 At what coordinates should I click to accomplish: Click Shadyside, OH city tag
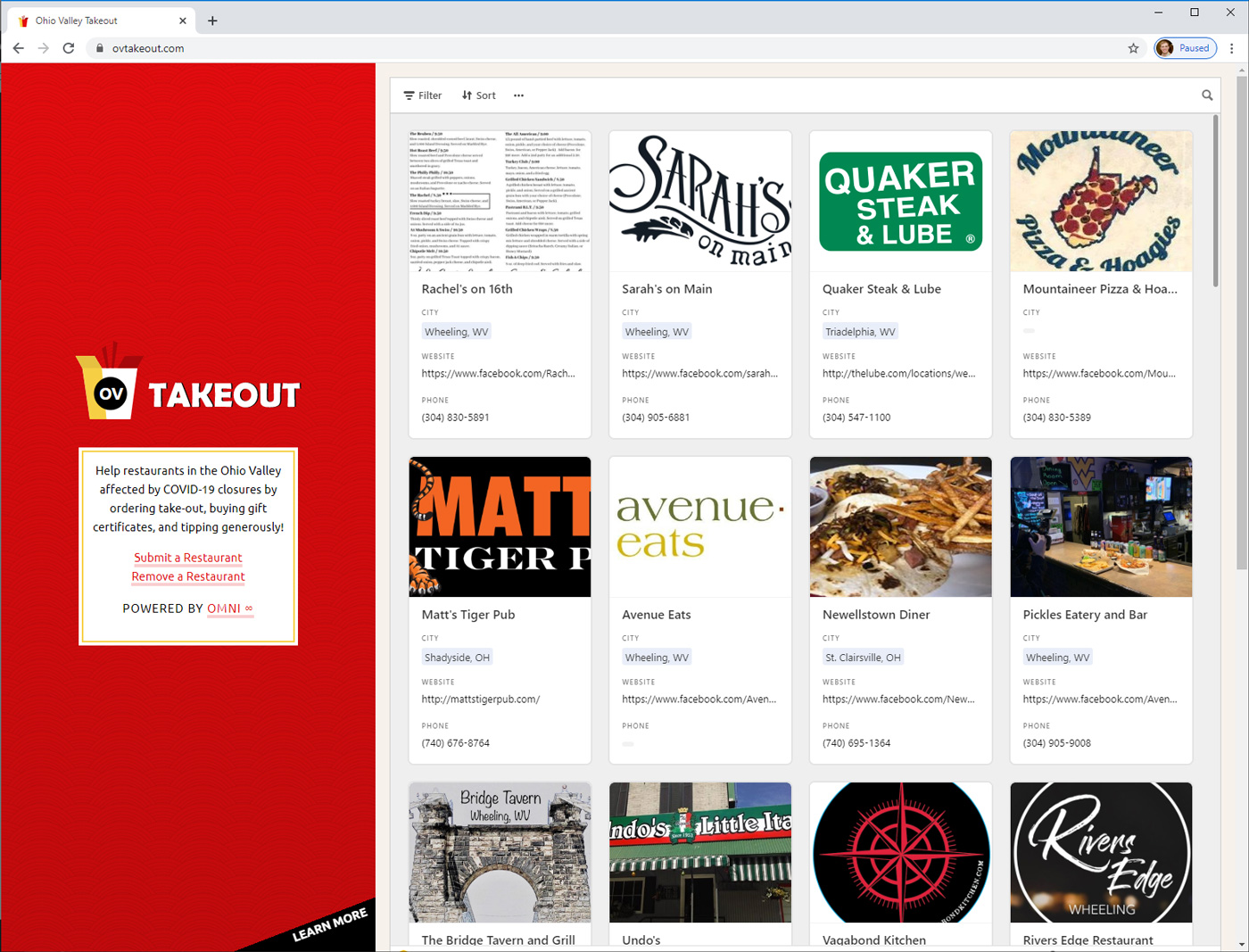457,658
